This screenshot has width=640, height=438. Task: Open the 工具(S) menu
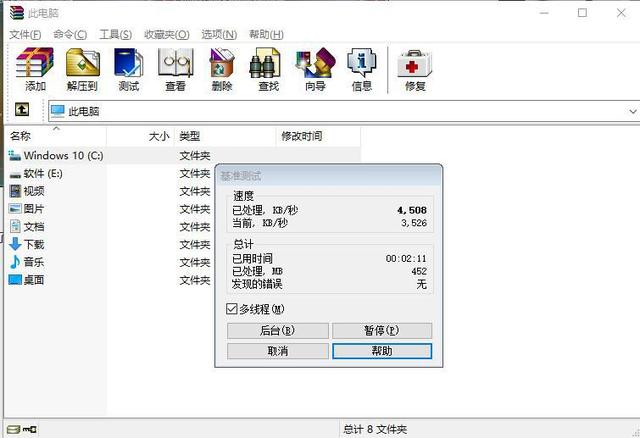click(116, 35)
